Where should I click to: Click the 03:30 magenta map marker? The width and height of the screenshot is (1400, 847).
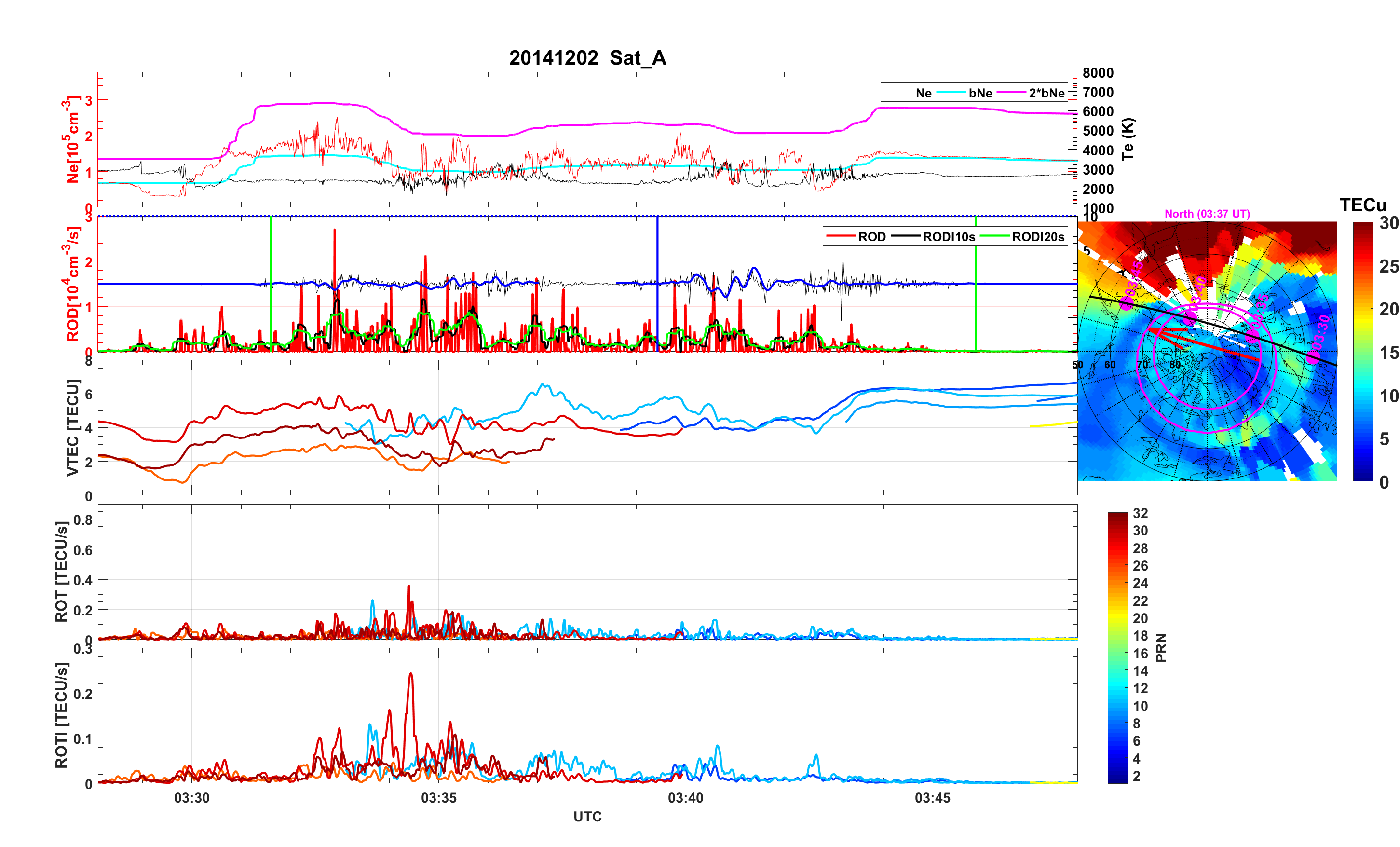[1313, 357]
